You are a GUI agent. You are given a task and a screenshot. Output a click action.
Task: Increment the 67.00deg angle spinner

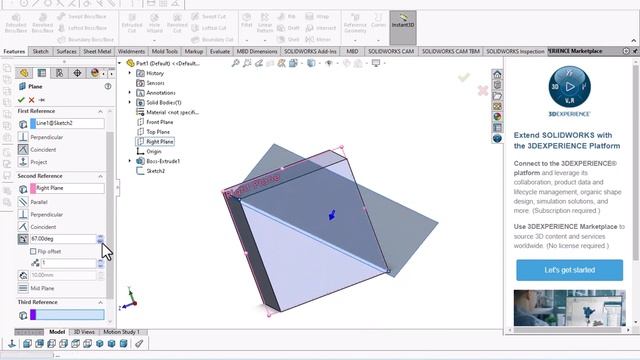pos(100,237)
